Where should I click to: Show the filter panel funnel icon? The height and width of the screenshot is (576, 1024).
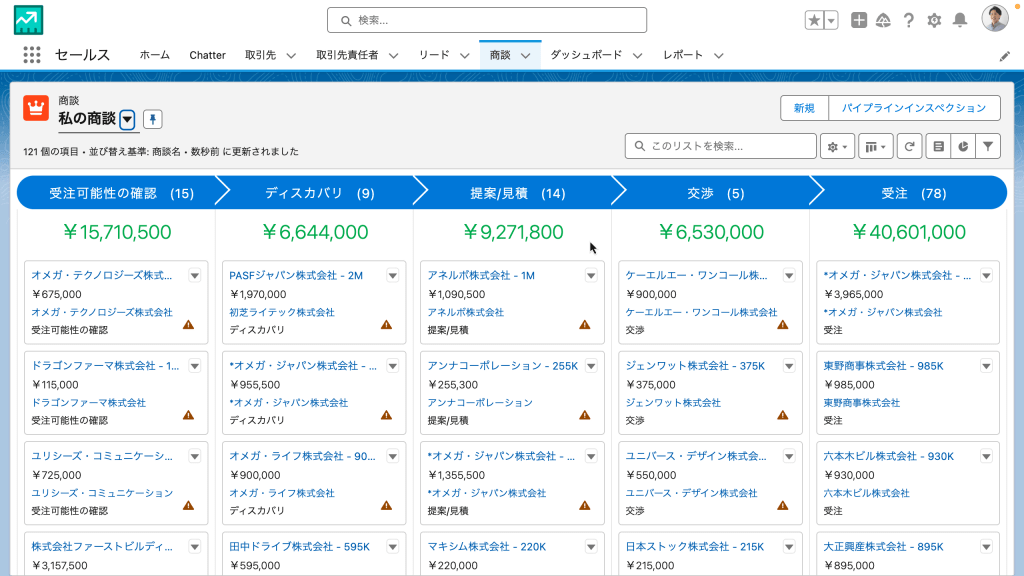pos(987,146)
